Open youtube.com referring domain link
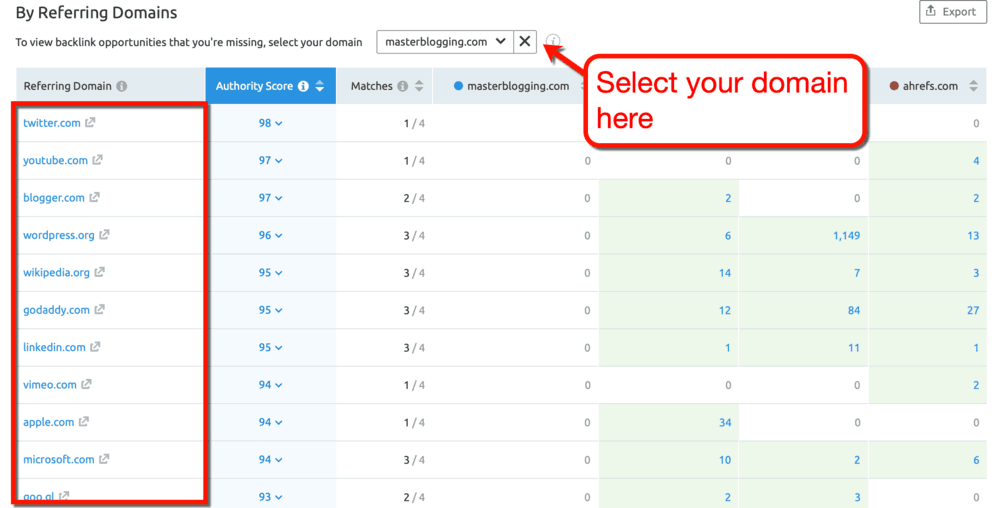This screenshot has height=508, width=1000. tap(55, 161)
